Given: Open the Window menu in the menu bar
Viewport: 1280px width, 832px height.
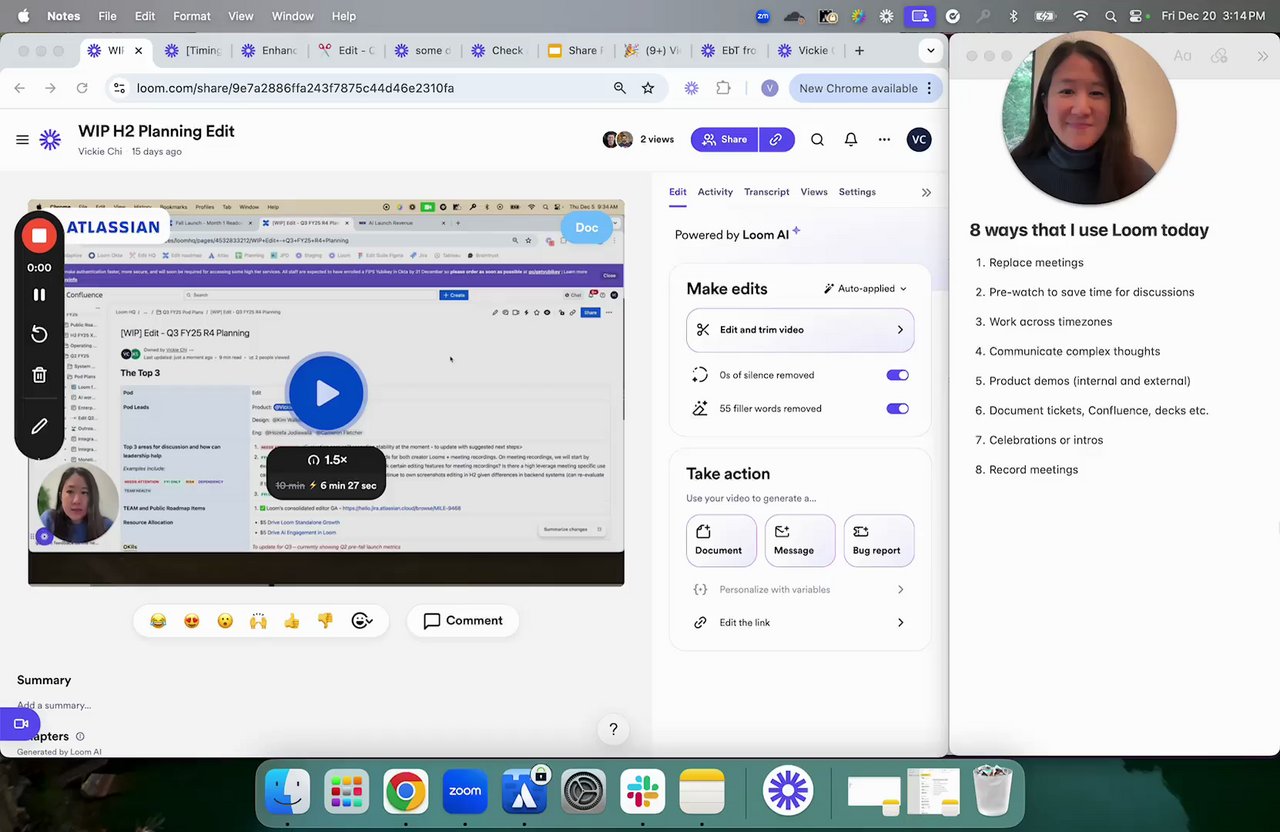Looking at the screenshot, I should click(293, 16).
